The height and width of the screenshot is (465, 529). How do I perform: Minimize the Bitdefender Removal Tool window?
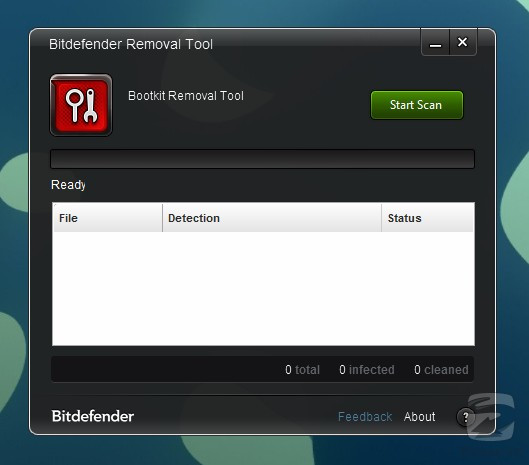(435, 43)
